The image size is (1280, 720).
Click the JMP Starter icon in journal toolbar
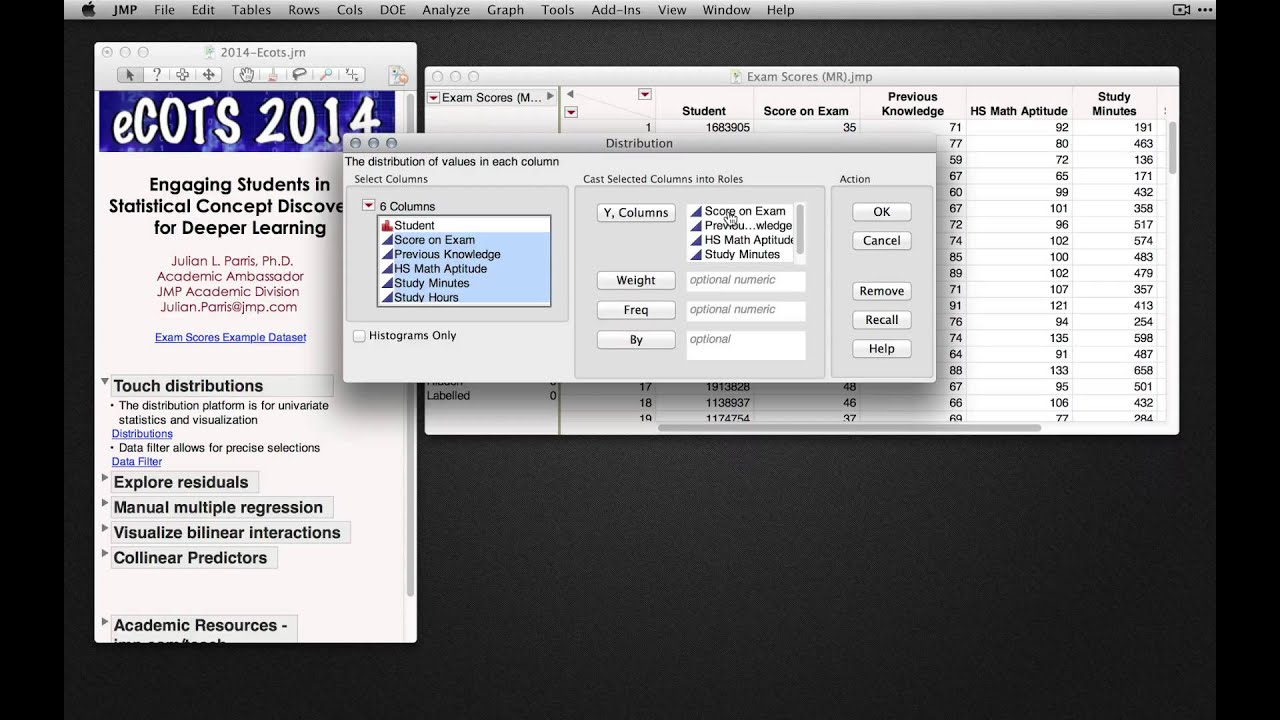[397, 76]
